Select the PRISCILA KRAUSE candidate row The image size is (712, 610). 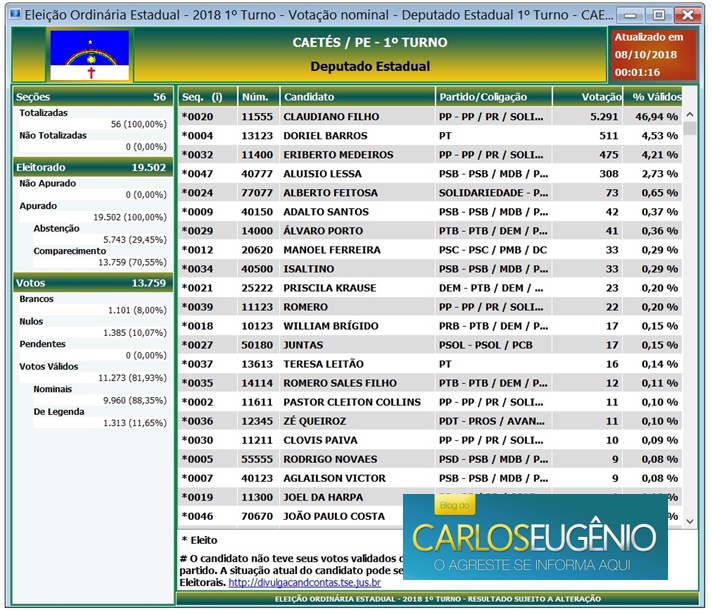tap(430, 288)
